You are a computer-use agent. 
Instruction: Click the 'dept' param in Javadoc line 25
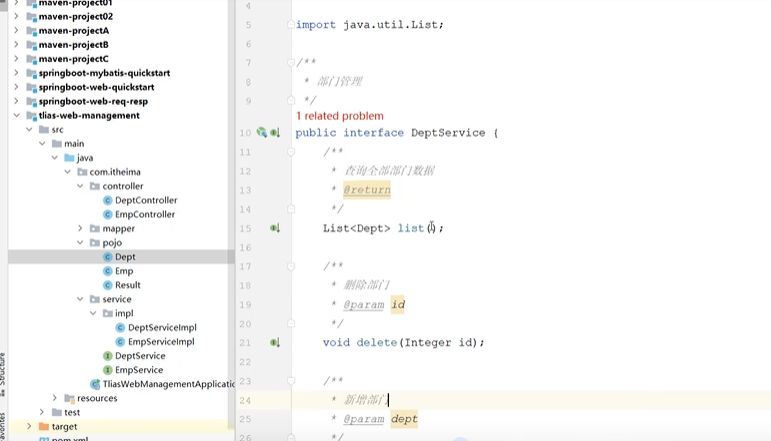click(x=404, y=419)
